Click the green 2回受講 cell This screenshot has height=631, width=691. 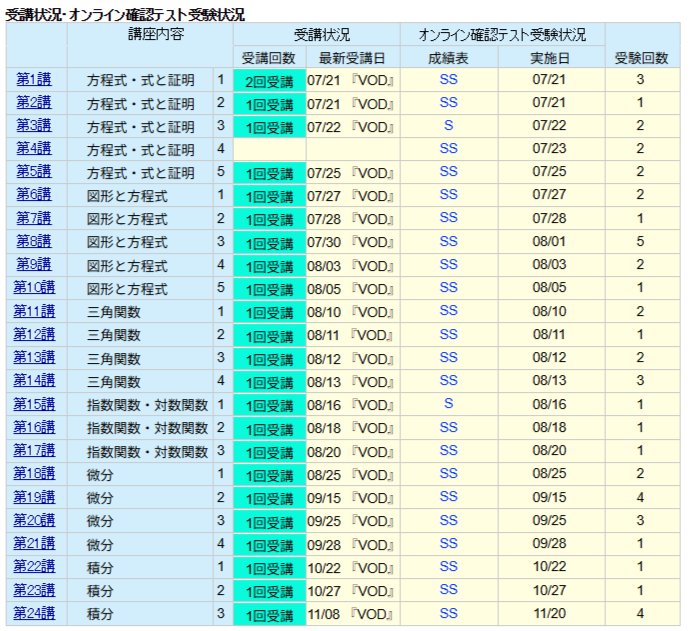(x=269, y=79)
